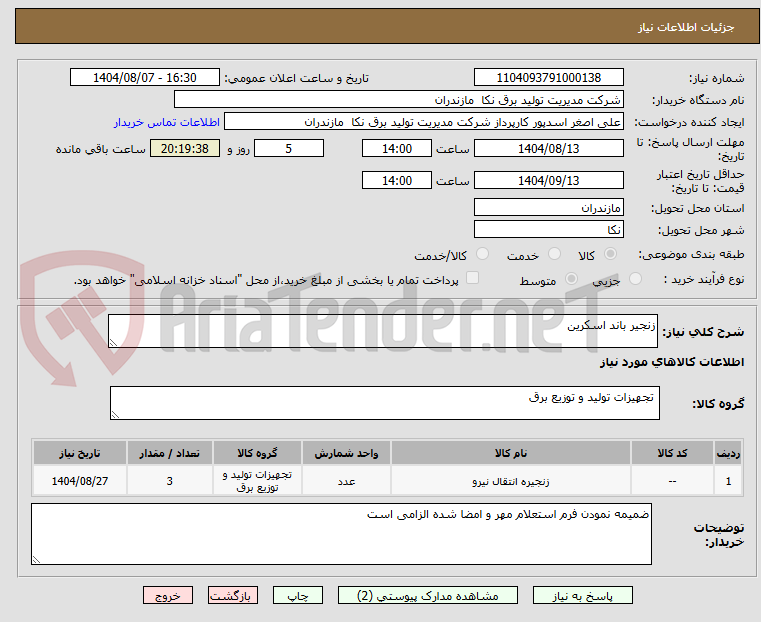
Task: Select the کالا radio button
Action: pyautogui.click(x=610, y=254)
